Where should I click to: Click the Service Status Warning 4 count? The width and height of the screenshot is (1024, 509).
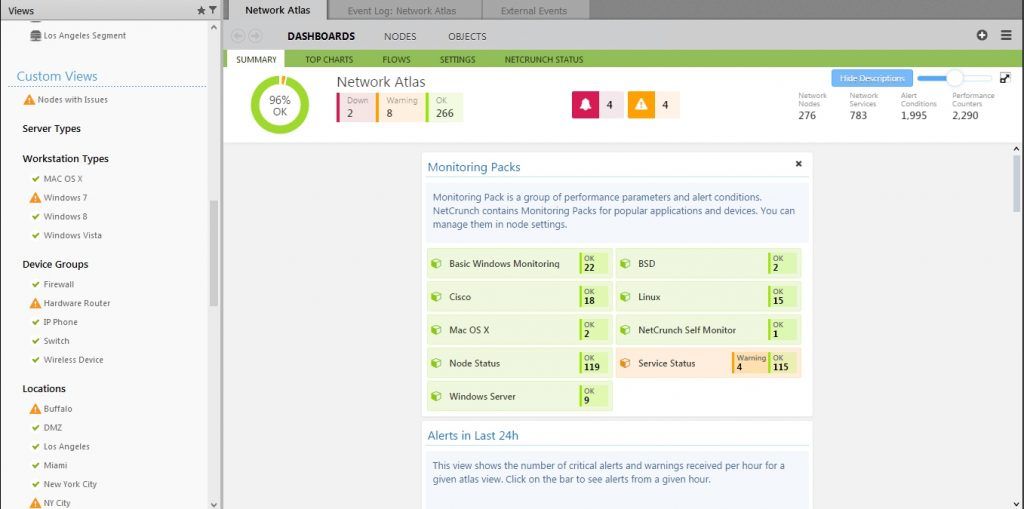750,363
